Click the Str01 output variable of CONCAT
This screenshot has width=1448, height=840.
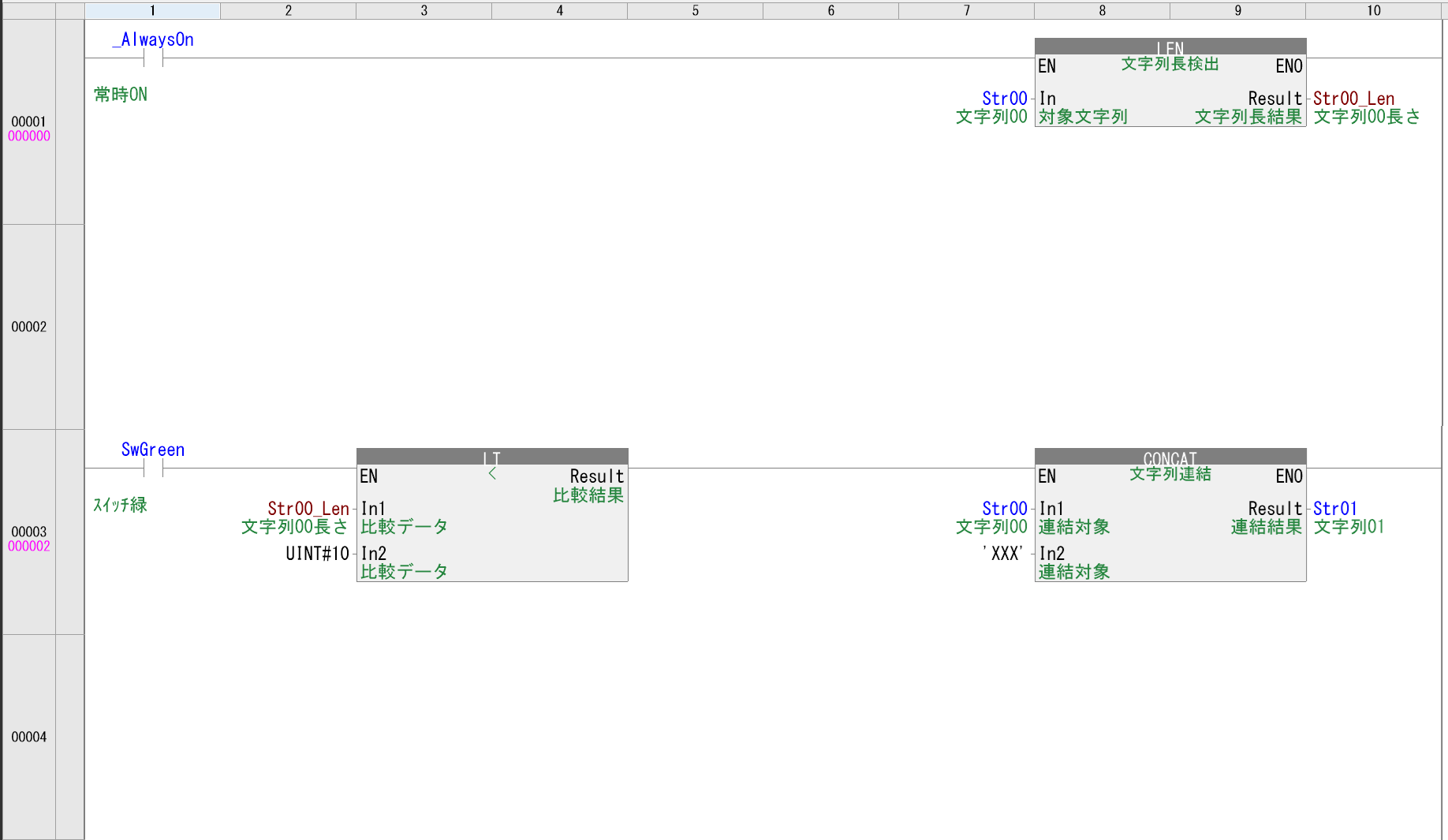(x=1334, y=509)
